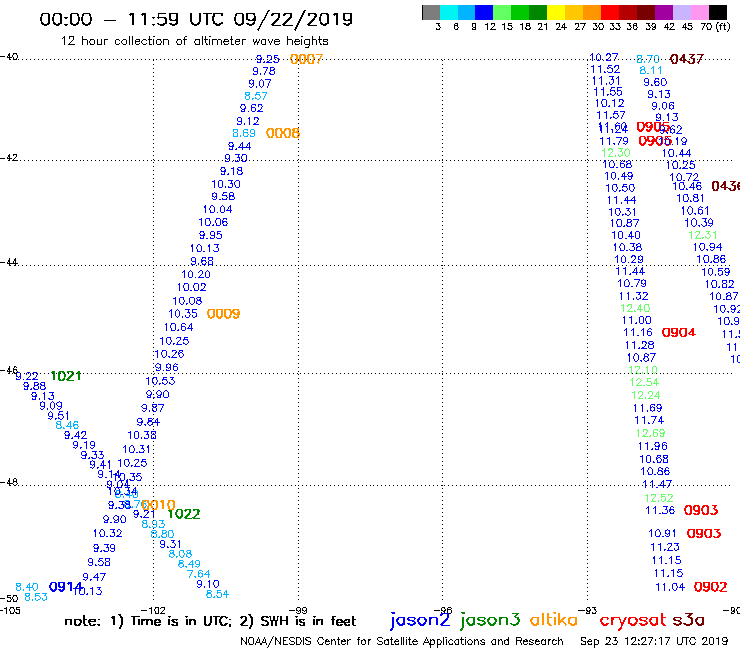Viewport: 740px width, 650px height.
Task: Click the '10.94' wave height value
Action: pos(707,247)
